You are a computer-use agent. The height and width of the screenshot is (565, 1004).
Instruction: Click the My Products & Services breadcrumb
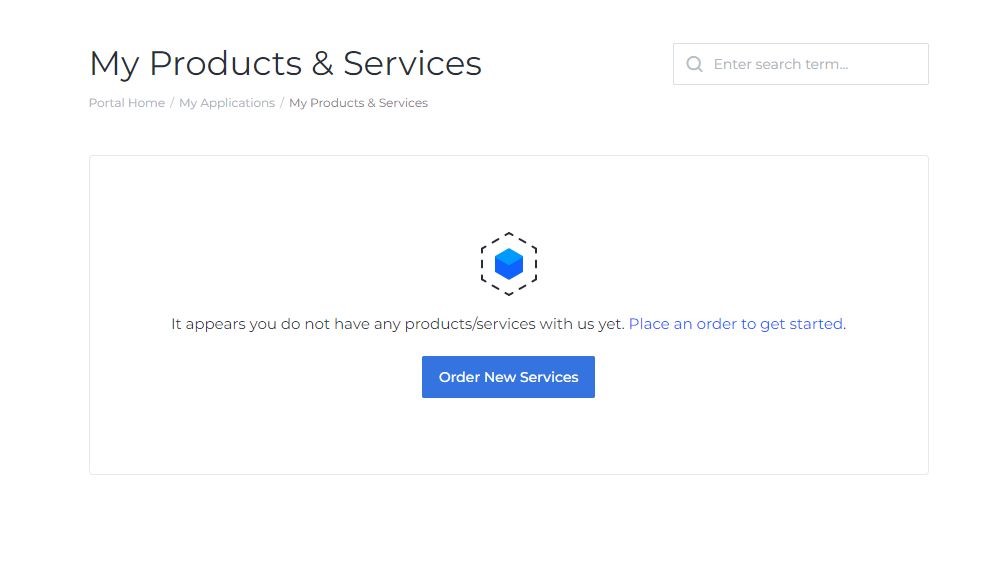[358, 103]
